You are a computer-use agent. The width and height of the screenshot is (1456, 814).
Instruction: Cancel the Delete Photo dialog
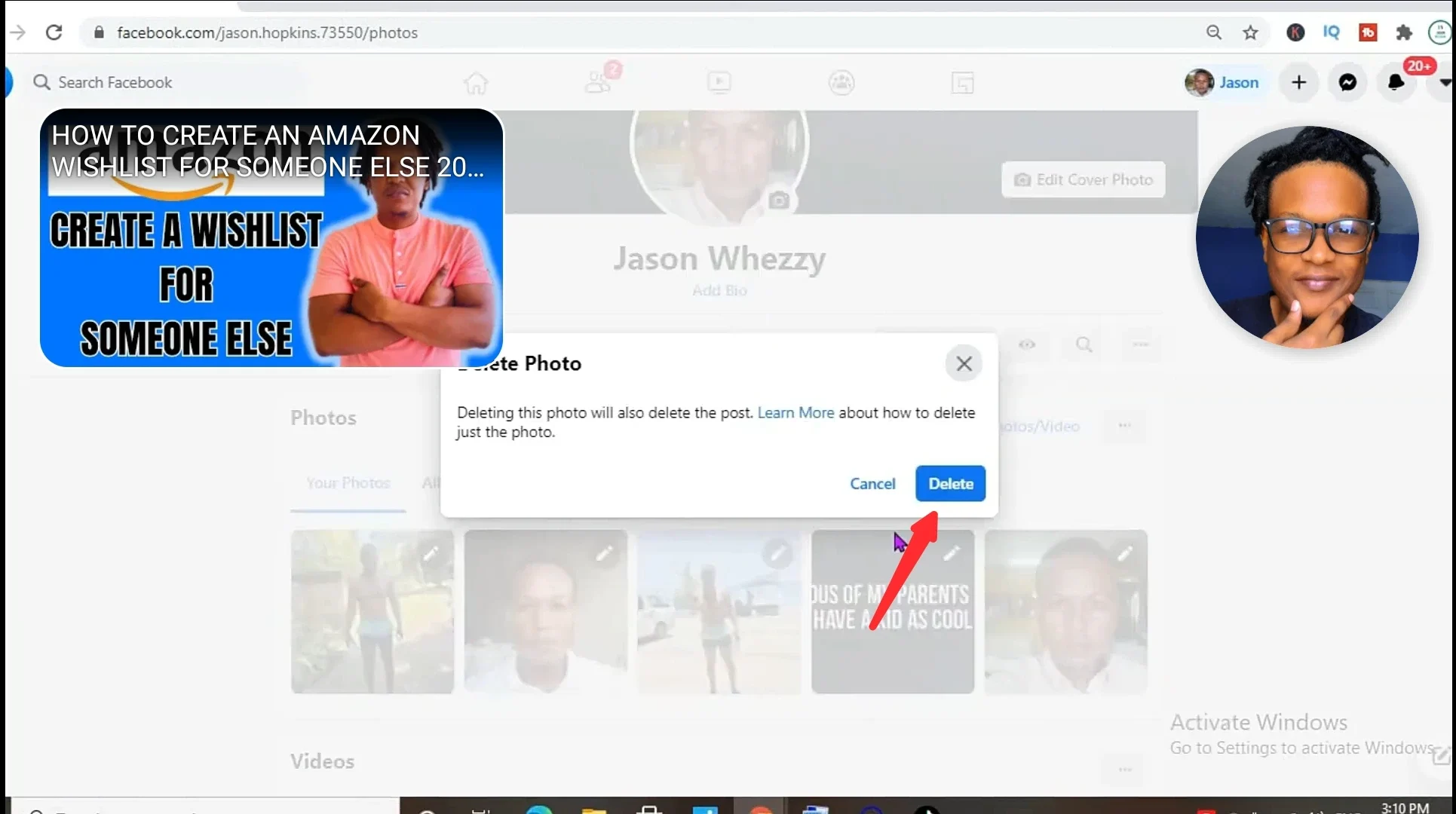coord(872,483)
